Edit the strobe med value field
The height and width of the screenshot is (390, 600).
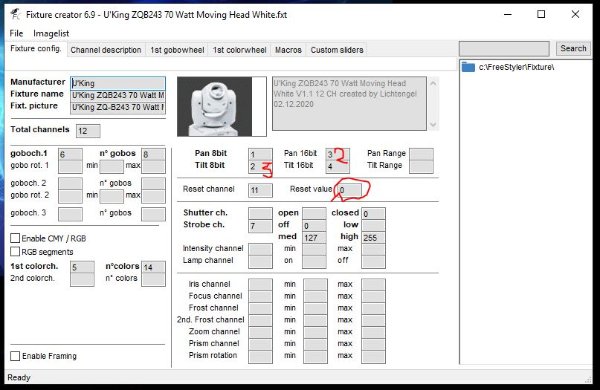314,238
